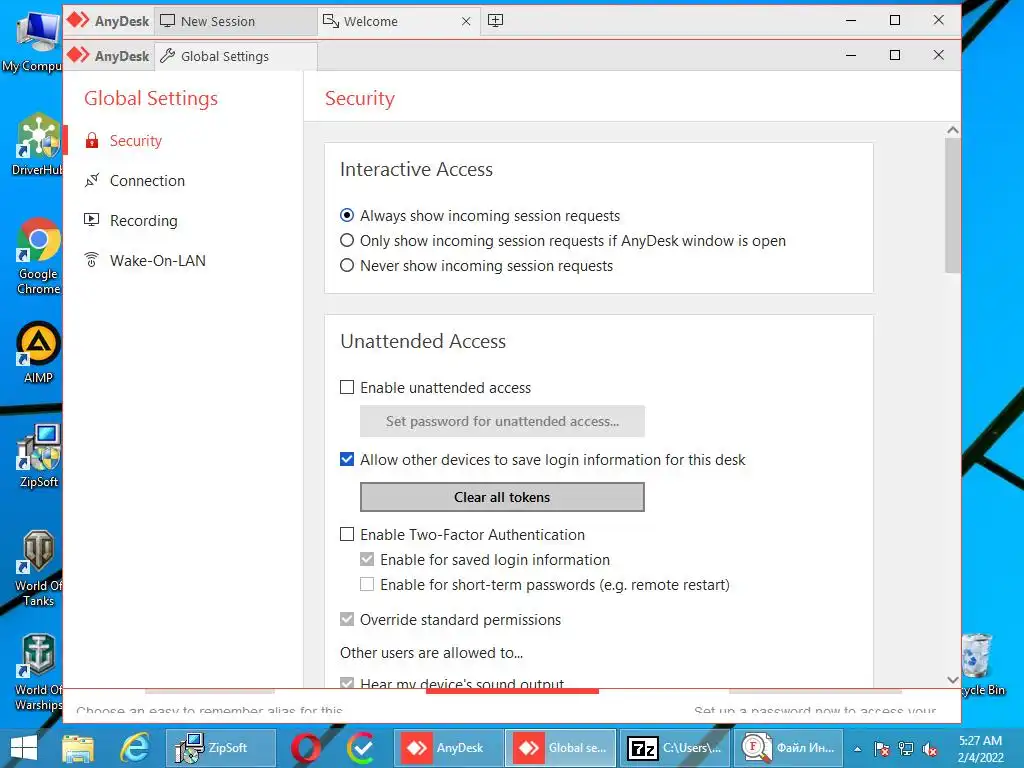The image size is (1024, 768).
Task: Click the Connection plug icon in sidebar
Action: 92,180
